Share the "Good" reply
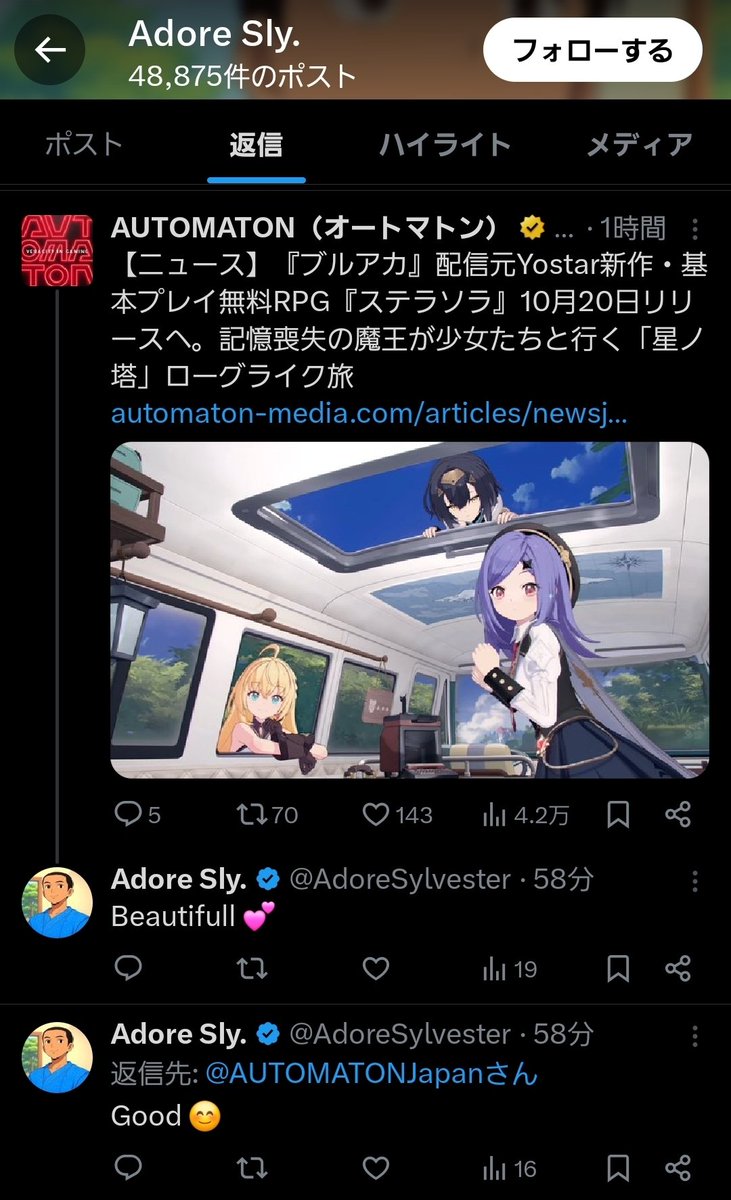The height and width of the screenshot is (1200, 731). click(678, 1166)
